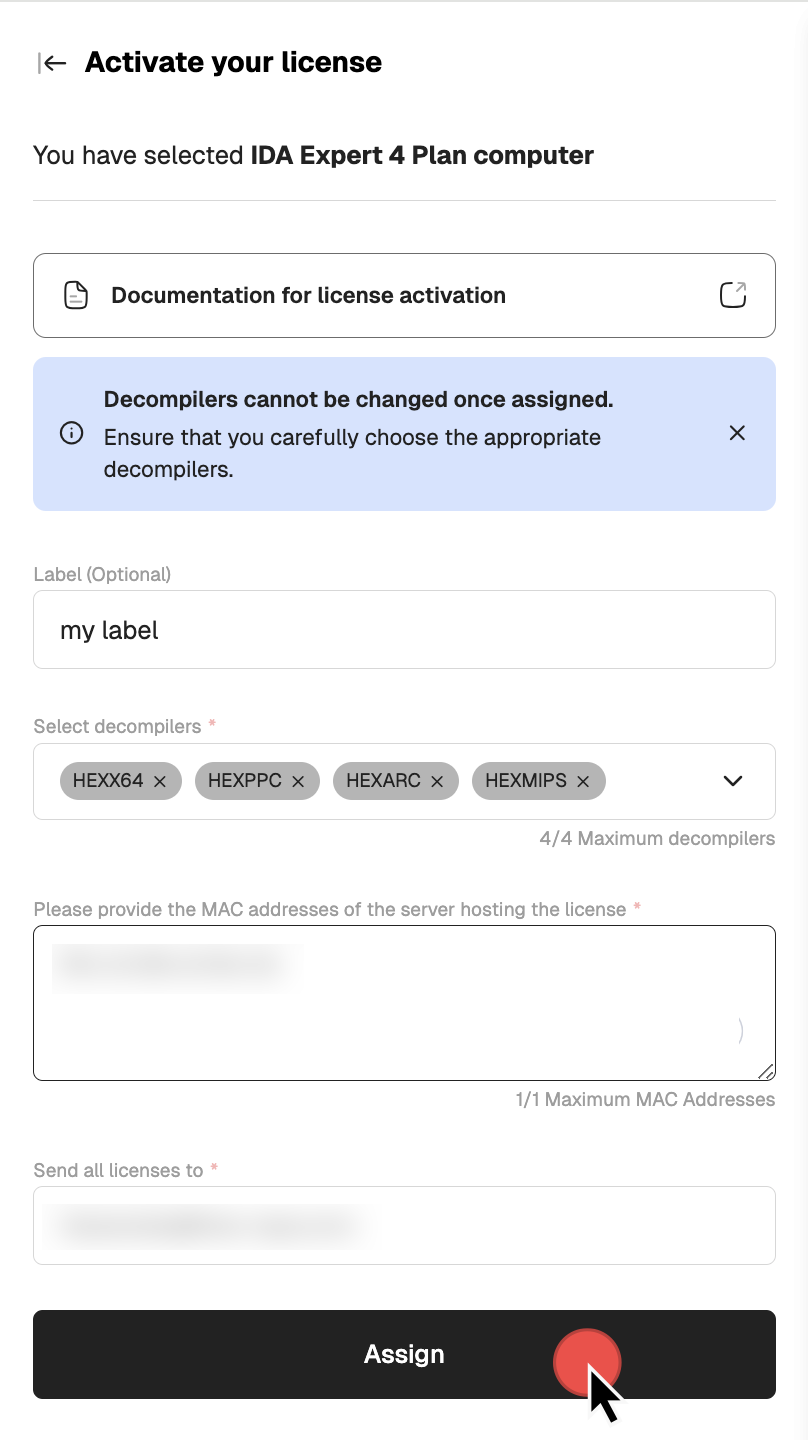This screenshot has height=1440, width=808.
Task: Open Documentation for license activation link
Action: [x=308, y=295]
